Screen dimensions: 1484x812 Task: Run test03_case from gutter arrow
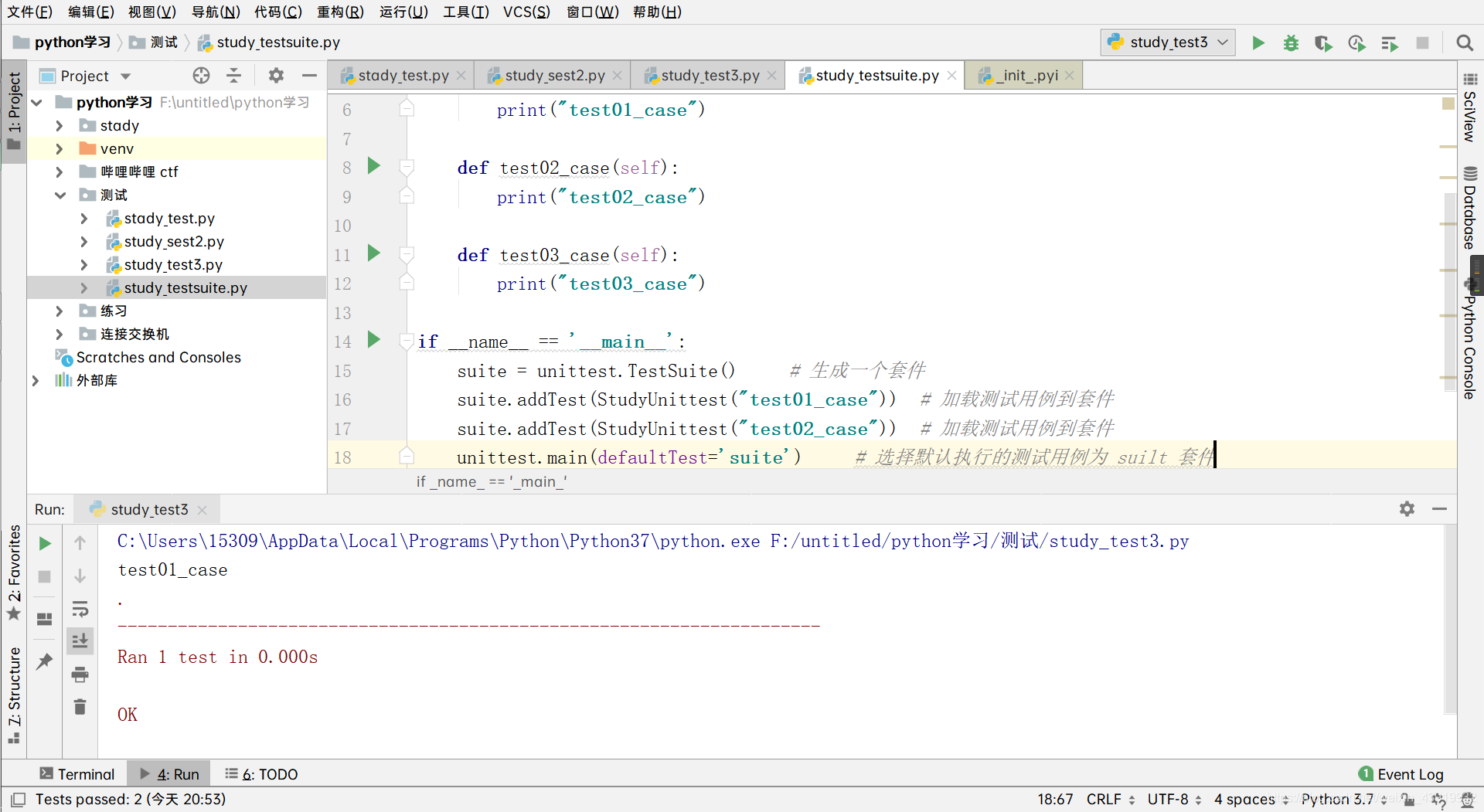click(x=374, y=253)
